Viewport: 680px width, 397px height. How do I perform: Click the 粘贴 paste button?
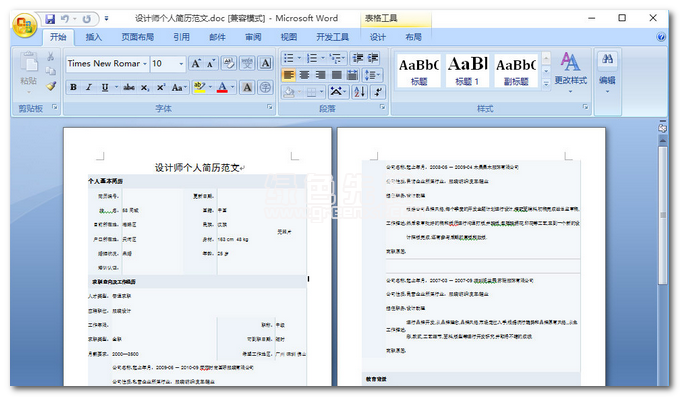pos(29,71)
